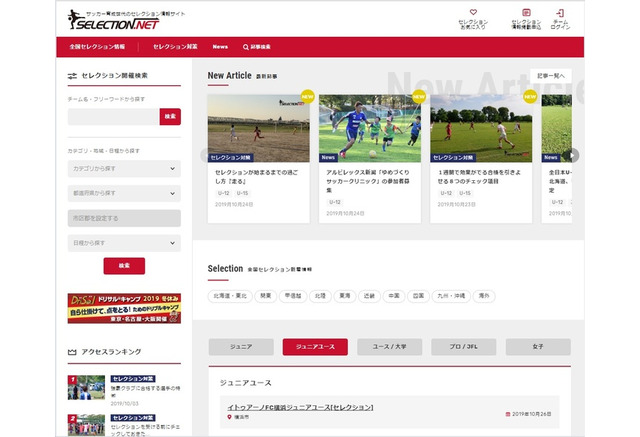
Task: Click the 記事一覧へ button
Action: 551,76
